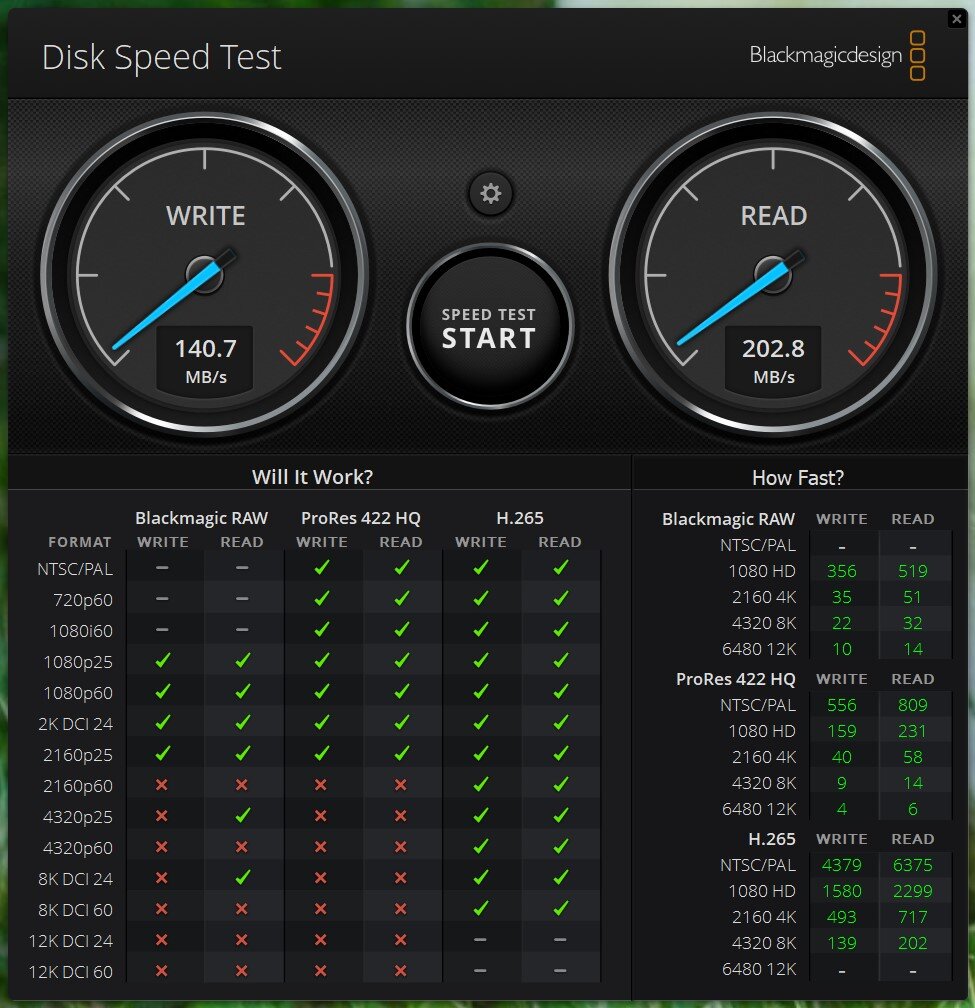Click ProRes 422 HQ header in How Fast
The width and height of the screenshot is (975, 1008).
pos(736,679)
